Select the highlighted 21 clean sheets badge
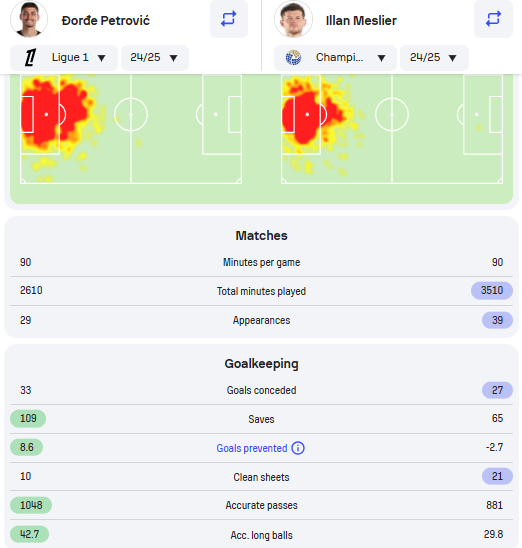Screen dimensions: 522x548 (497, 476)
